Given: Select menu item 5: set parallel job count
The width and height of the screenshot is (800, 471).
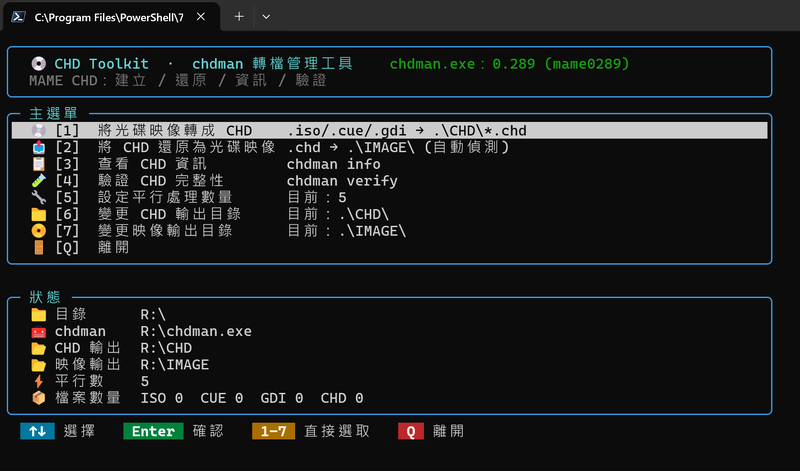Looking at the screenshot, I should pos(389,197).
